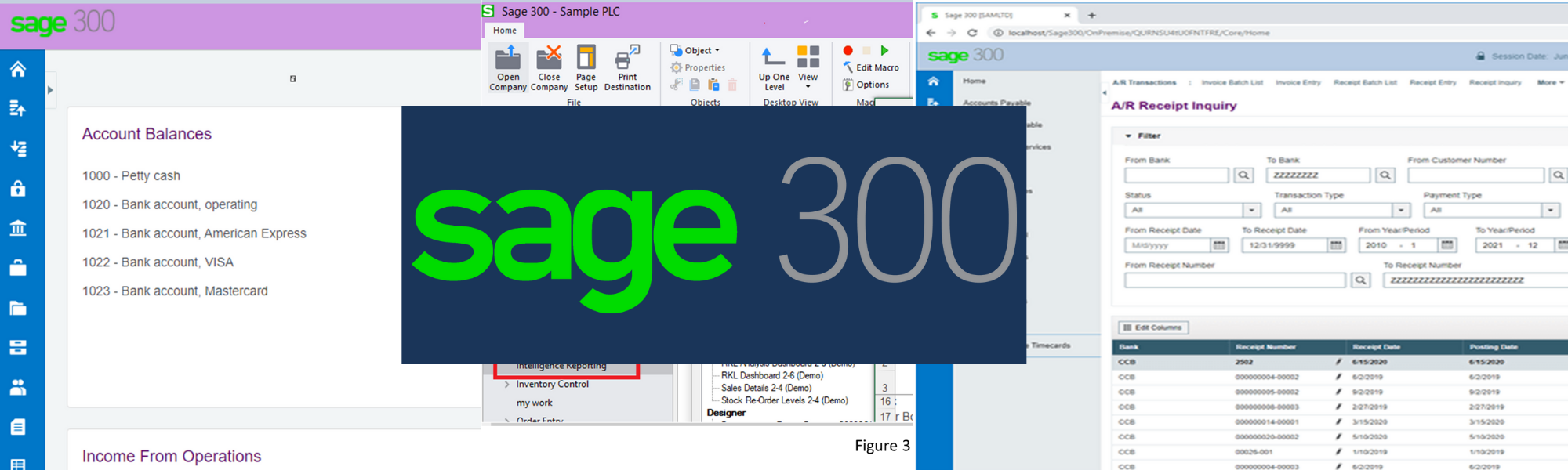
Task: Start macro recording with the red record button
Action: [848, 50]
